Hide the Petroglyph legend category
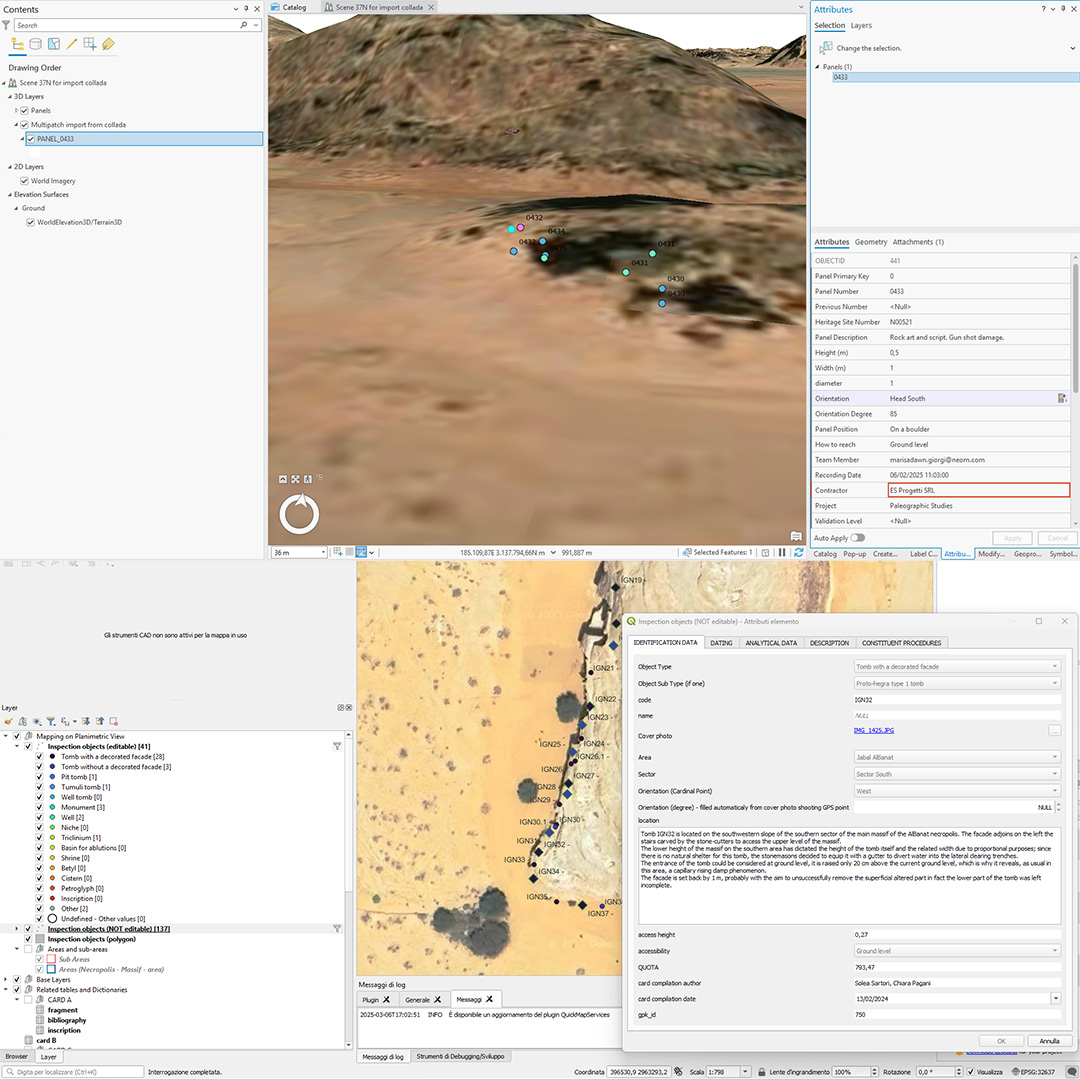The width and height of the screenshot is (1080, 1080). click(39, 888)
